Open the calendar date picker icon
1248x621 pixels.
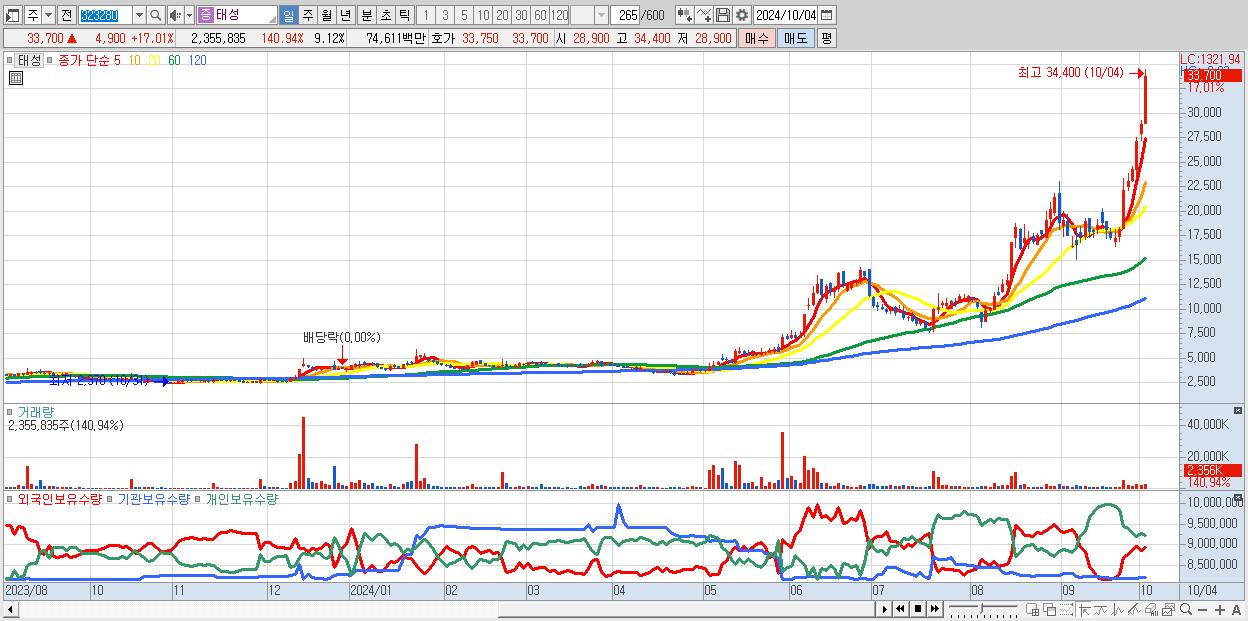[826, 15]
